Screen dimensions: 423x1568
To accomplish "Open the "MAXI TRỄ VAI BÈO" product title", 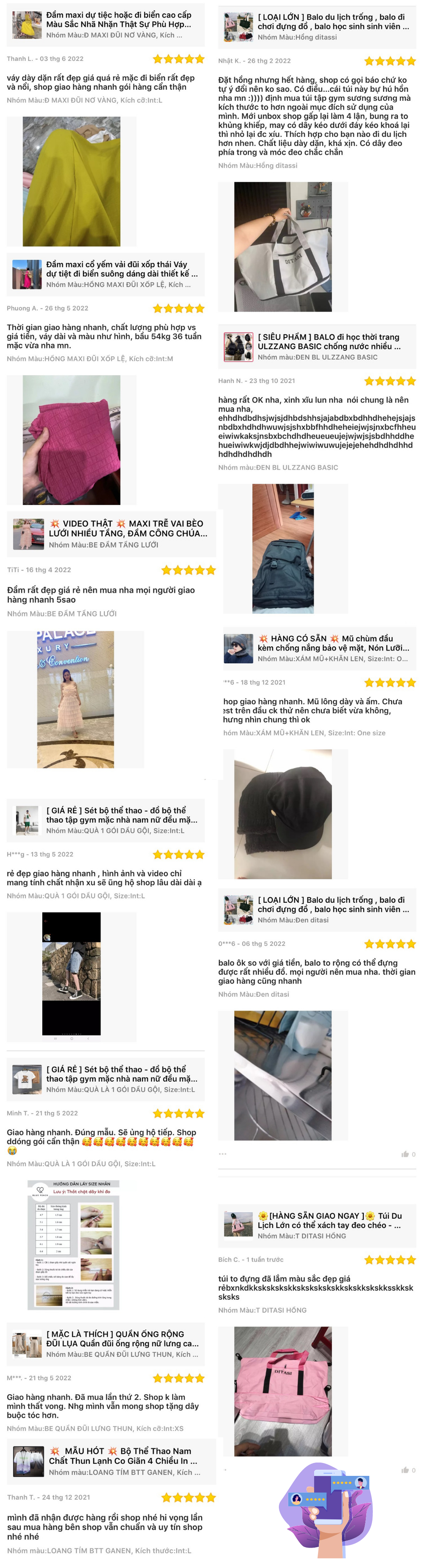I will (x=128, y=528).
